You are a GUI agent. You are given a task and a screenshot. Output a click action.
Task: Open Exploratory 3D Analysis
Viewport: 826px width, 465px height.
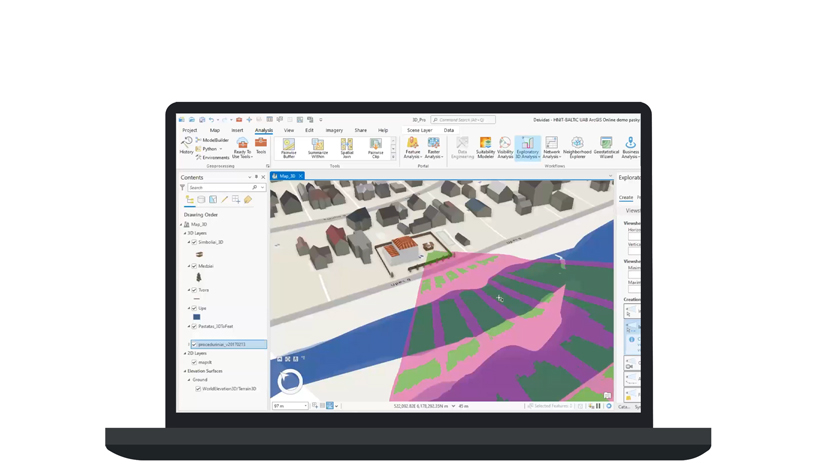pos(527,148)
